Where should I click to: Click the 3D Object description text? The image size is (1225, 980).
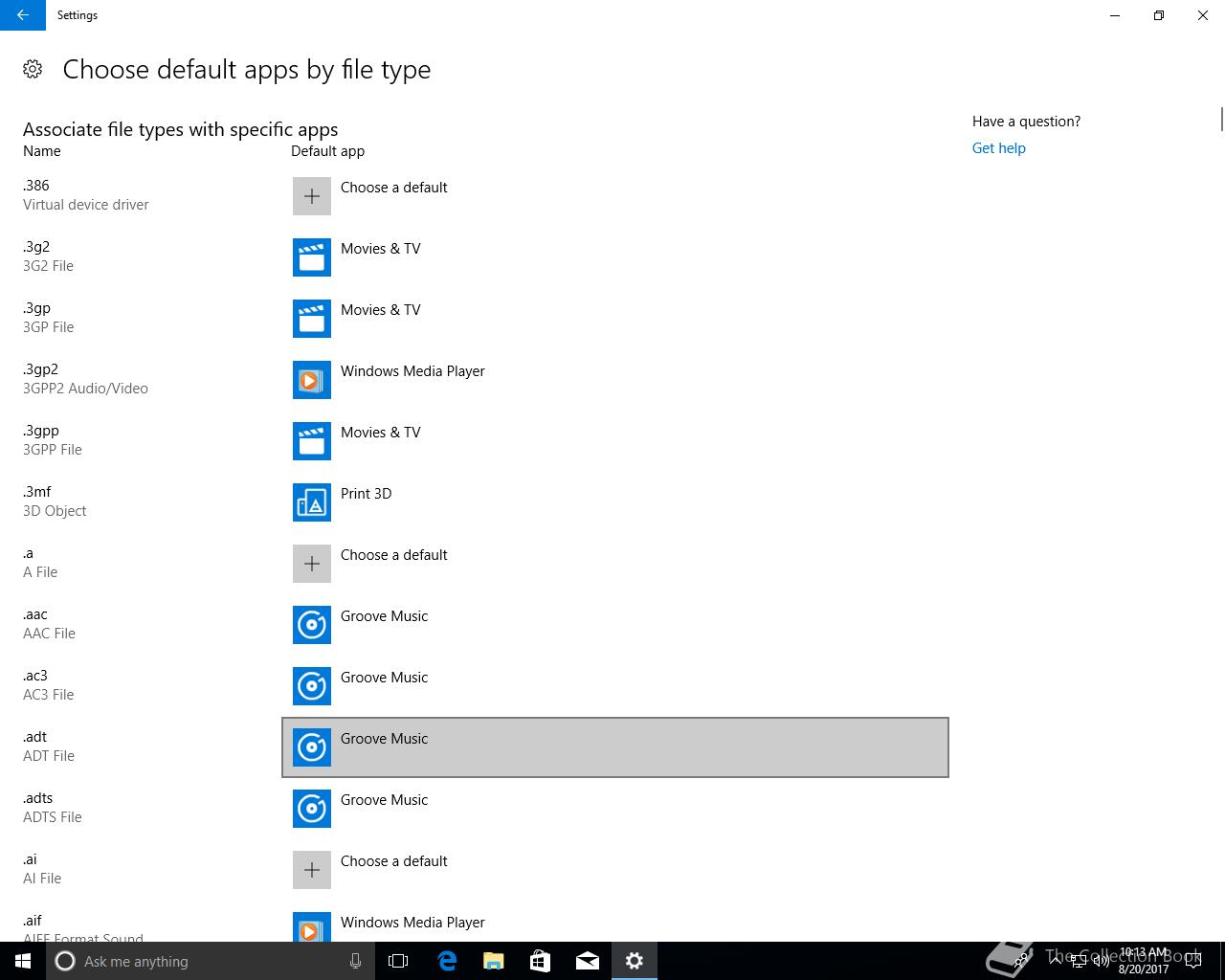coord(55,511)
